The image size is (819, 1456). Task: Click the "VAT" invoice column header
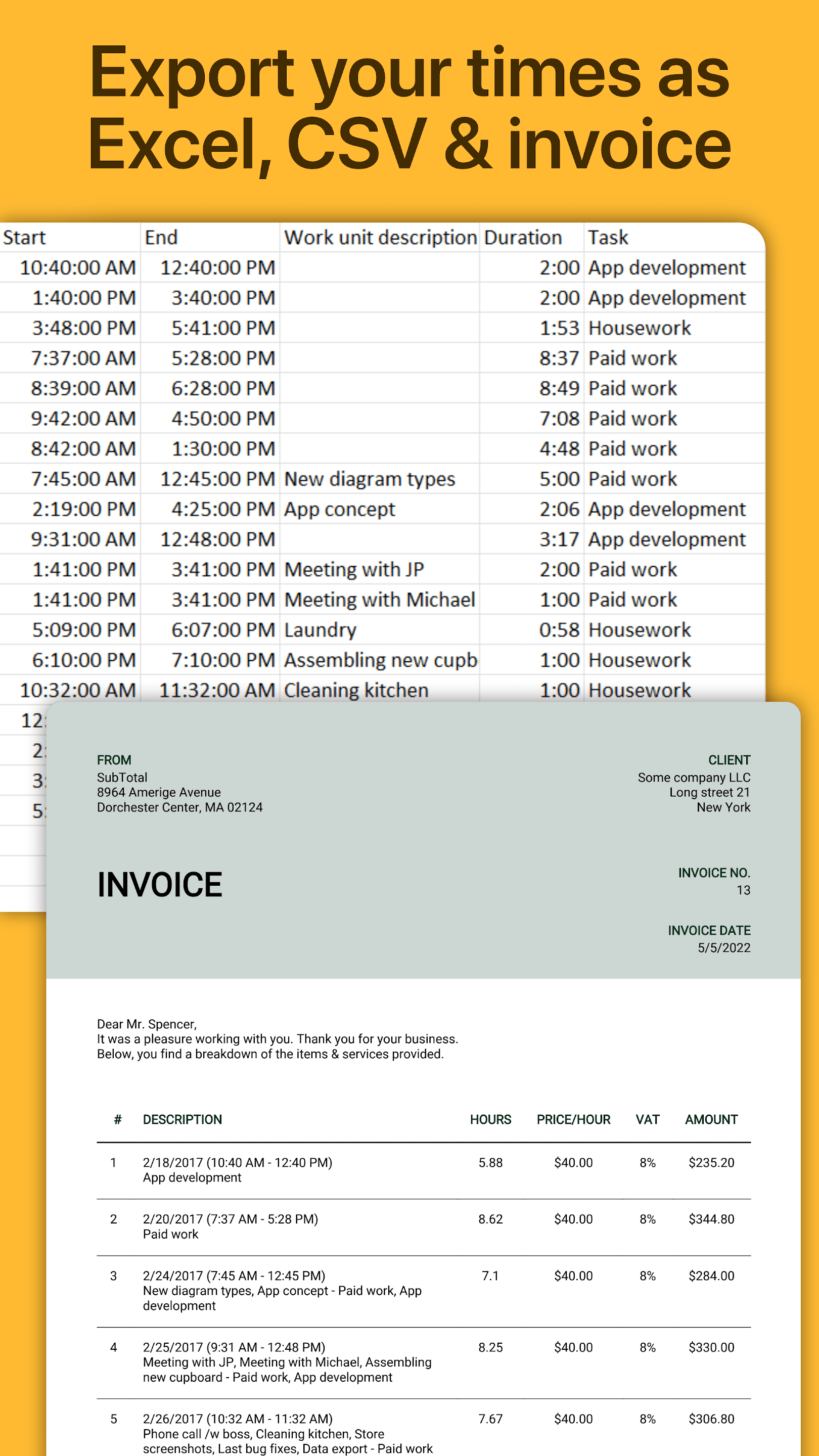click(x=648, y=1120)
